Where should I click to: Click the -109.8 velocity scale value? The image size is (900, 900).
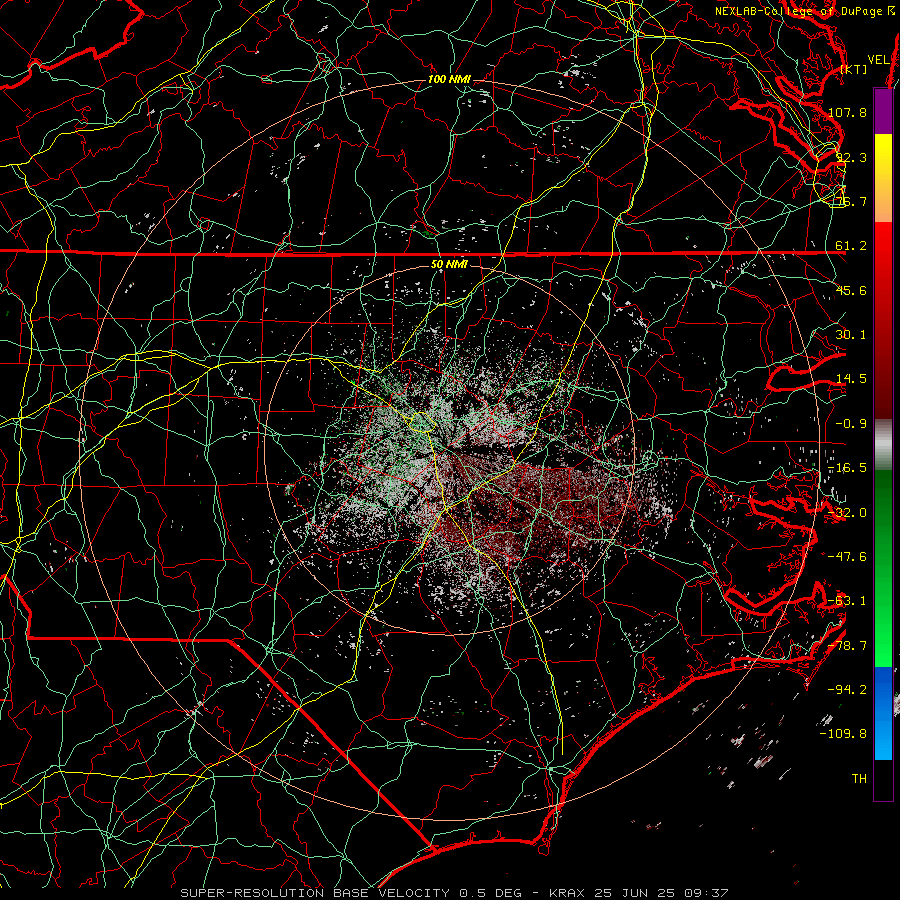point(844,734)
